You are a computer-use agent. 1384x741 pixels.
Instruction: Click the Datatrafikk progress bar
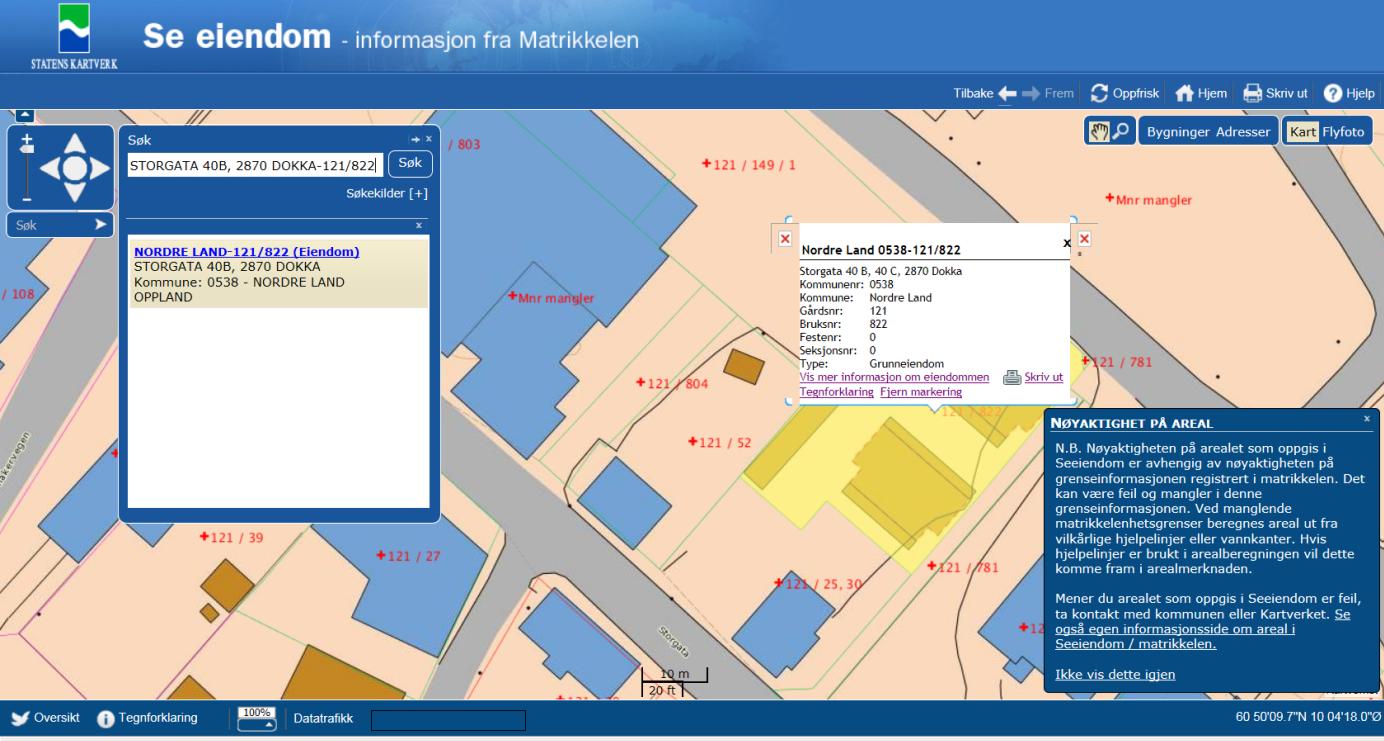pos(448,719)
